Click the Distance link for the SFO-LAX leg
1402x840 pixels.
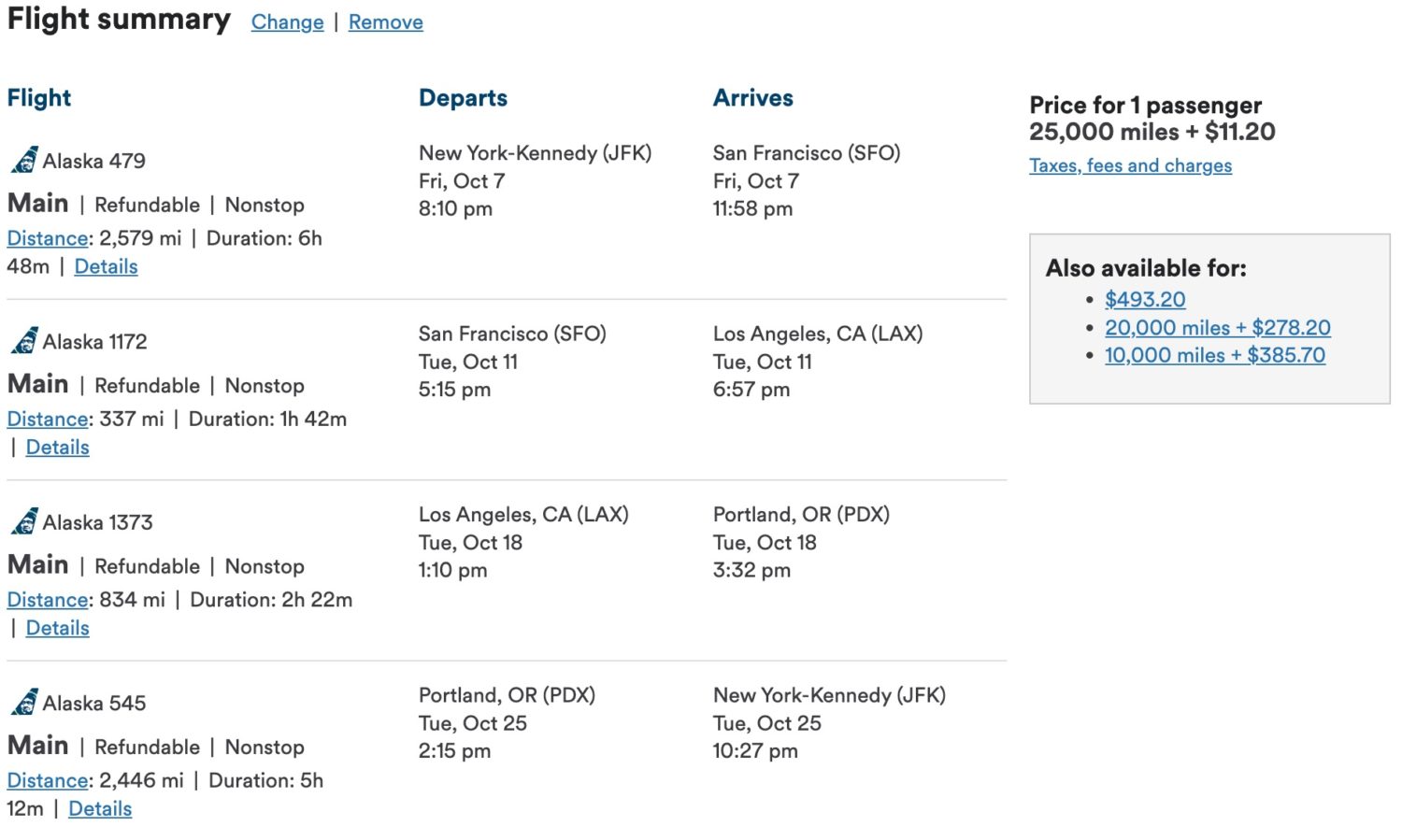[x=47, y=419]
